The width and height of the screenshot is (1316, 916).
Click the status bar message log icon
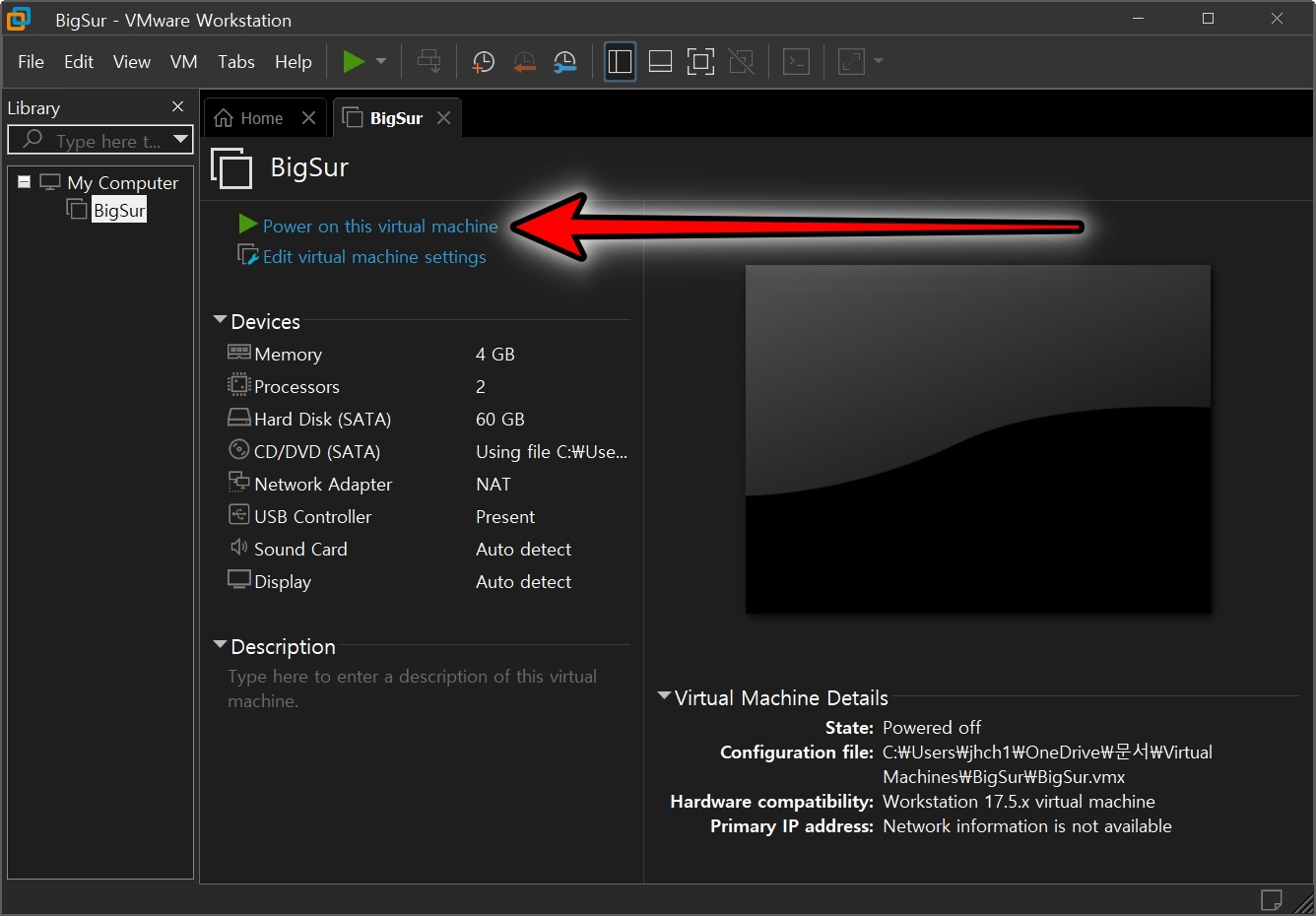(x=1272, y=899)
